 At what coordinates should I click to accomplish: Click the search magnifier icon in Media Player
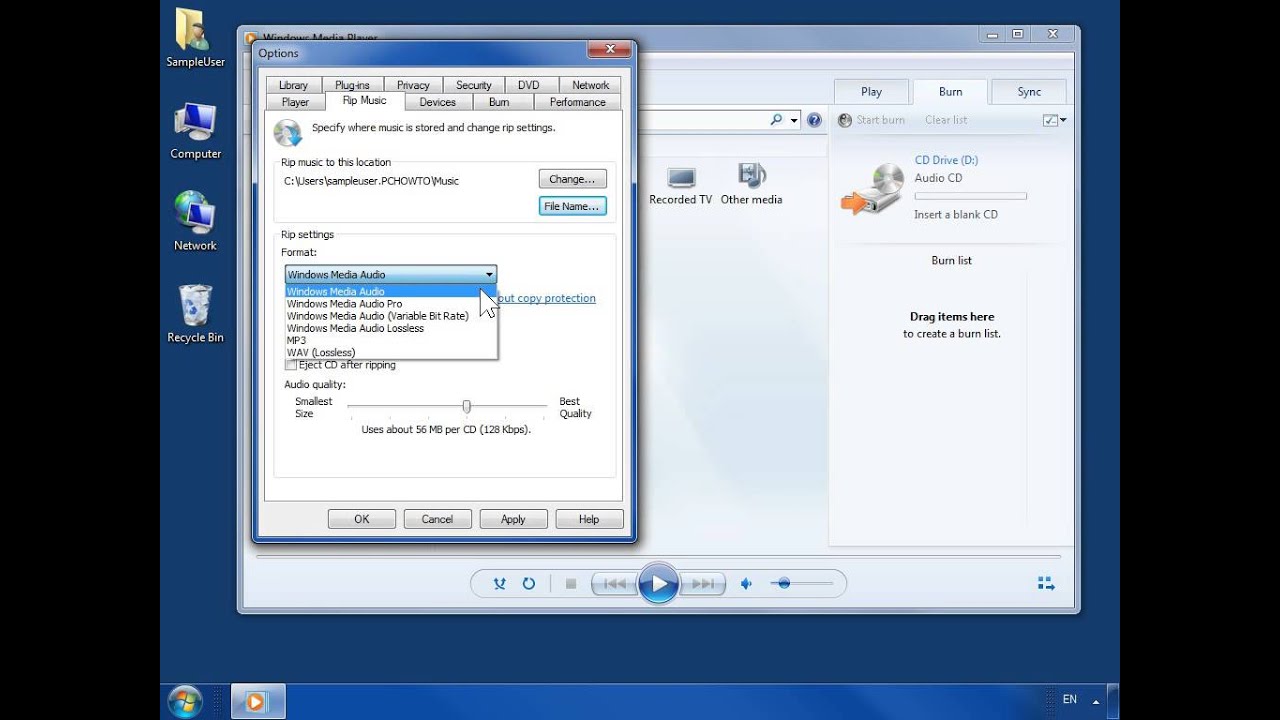[x=777, y=120]
